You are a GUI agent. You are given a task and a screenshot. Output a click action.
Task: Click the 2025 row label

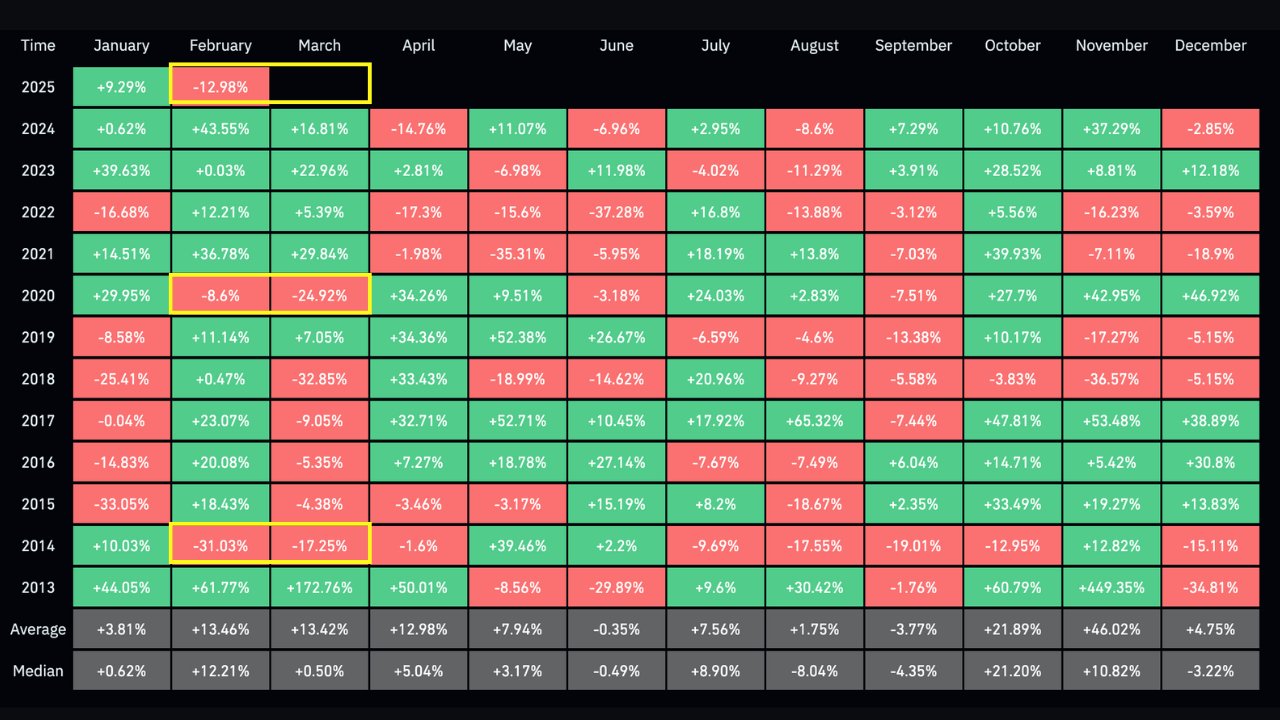[38, 87]
